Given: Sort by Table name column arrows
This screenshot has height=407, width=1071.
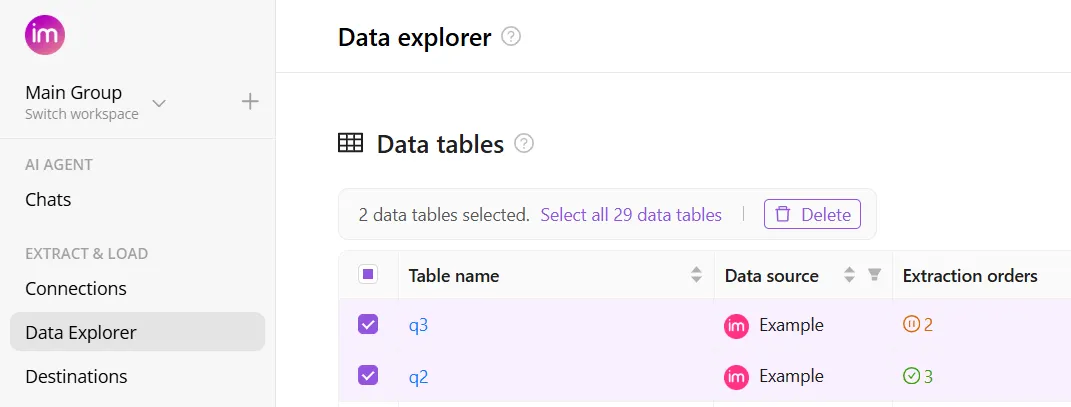Looking at the screenshot, I should [x=696, y=275].
